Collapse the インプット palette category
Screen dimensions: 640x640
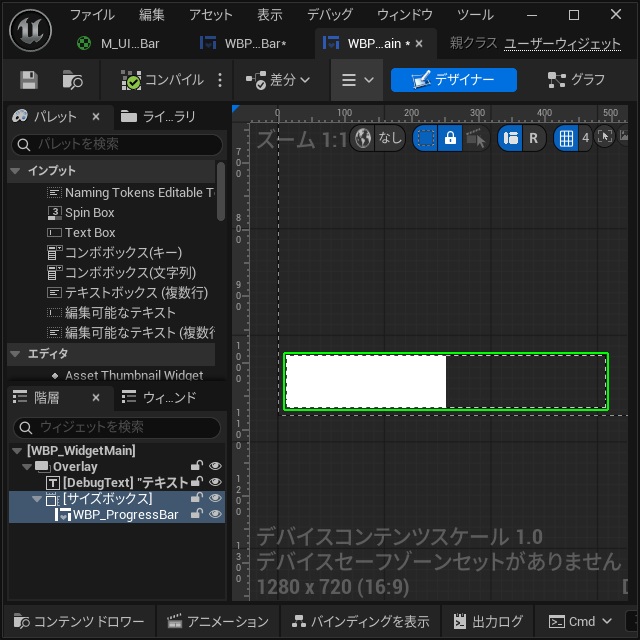coord(16,171)
